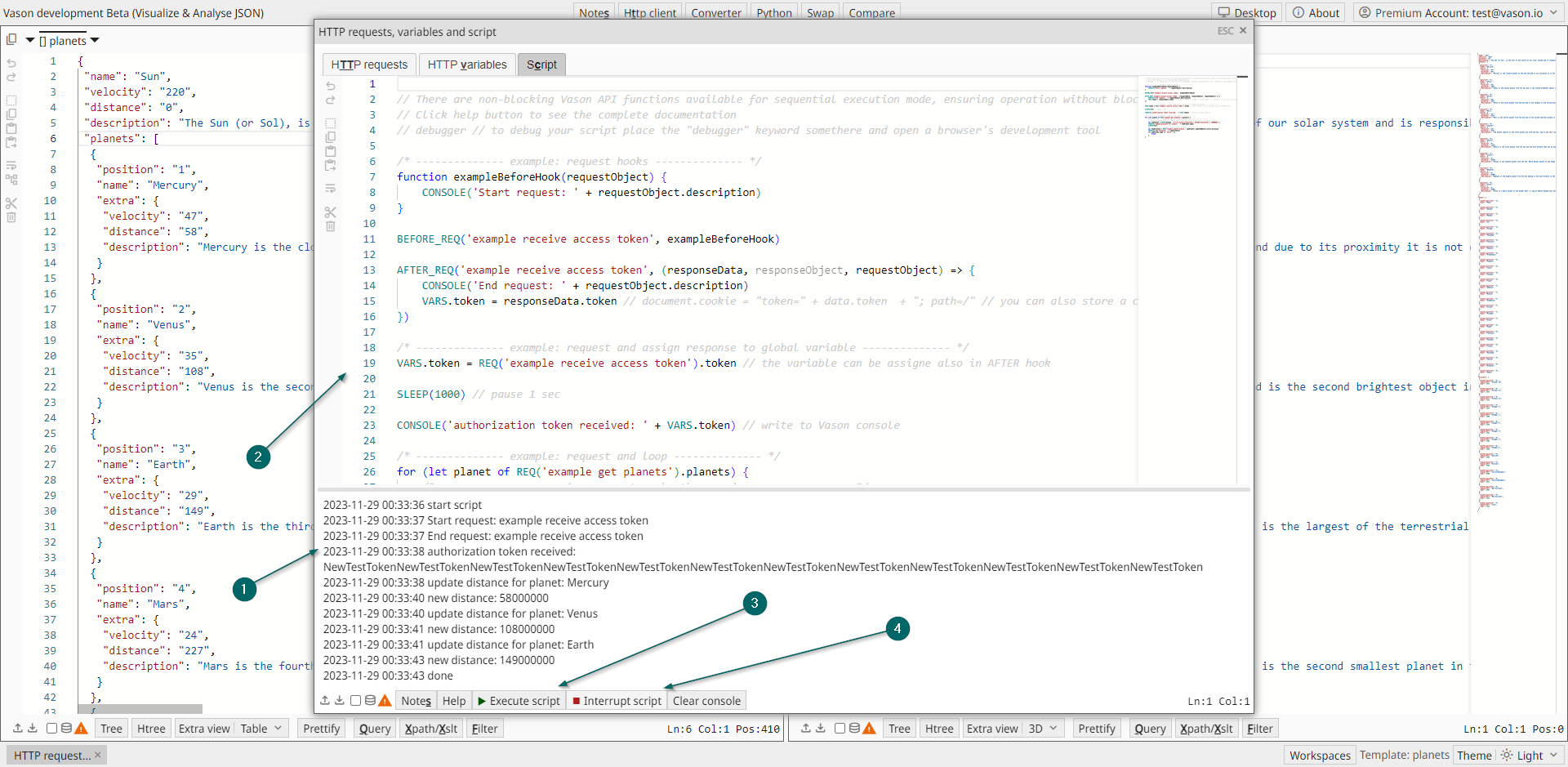The width and height of the screenshot is (1568, 767).
Task: Click About button at top right
Action: 1316,13
